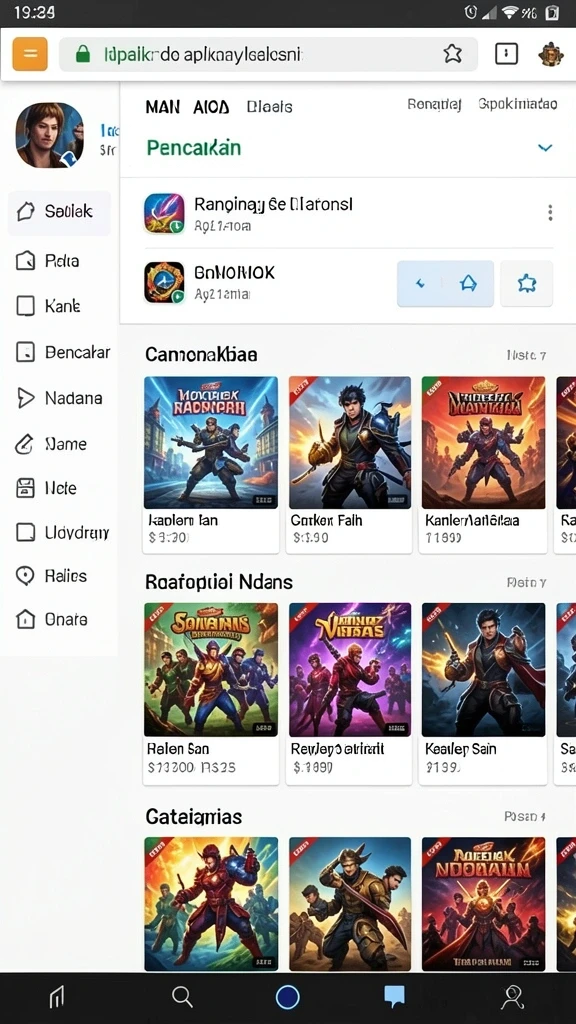This screenshot has height=1024, width=576.
Task: Open third game thumbnail under Gateiamias
Action: tap(483, 904)
